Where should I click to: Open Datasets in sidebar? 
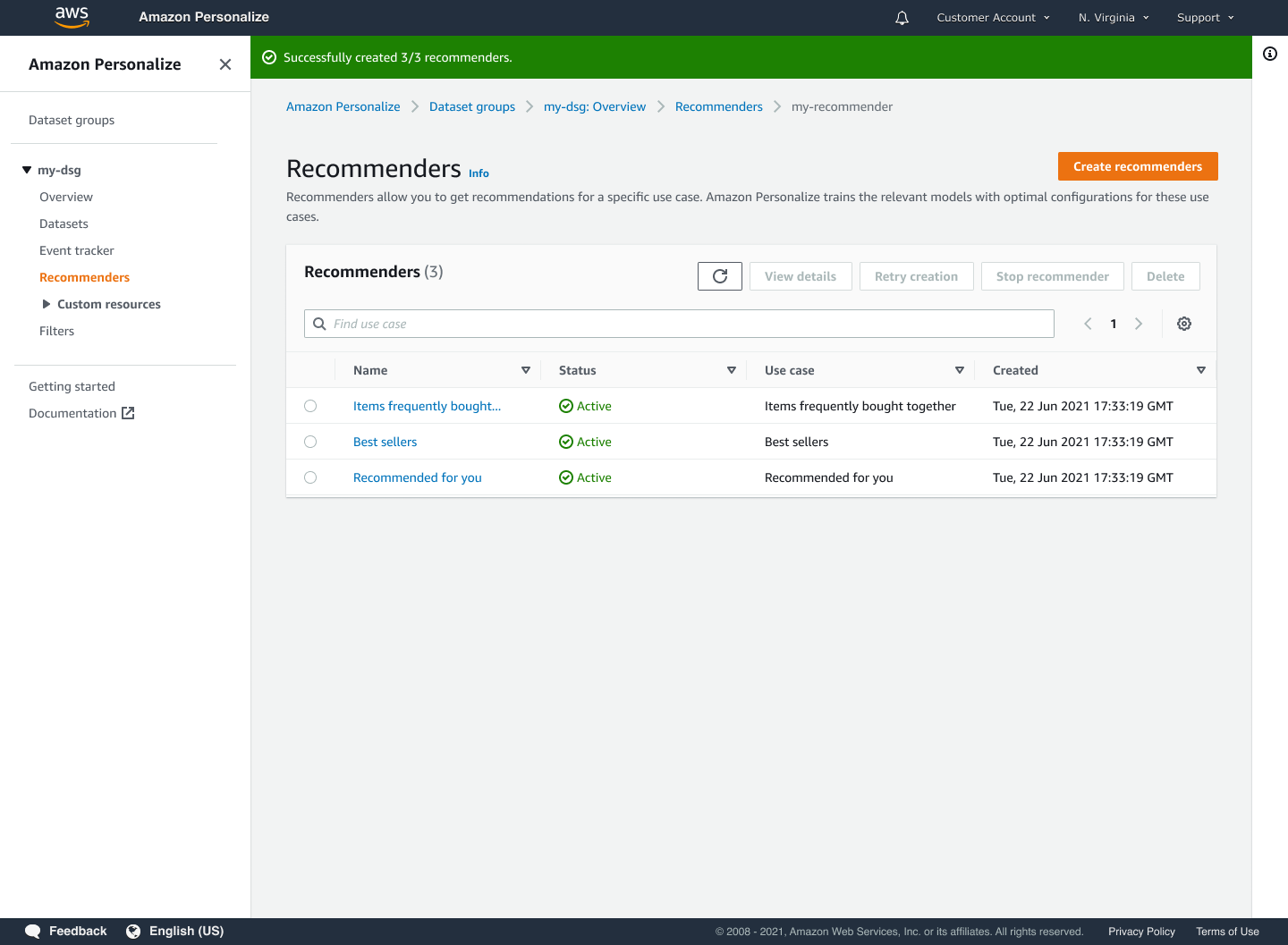tap(64, 224)
